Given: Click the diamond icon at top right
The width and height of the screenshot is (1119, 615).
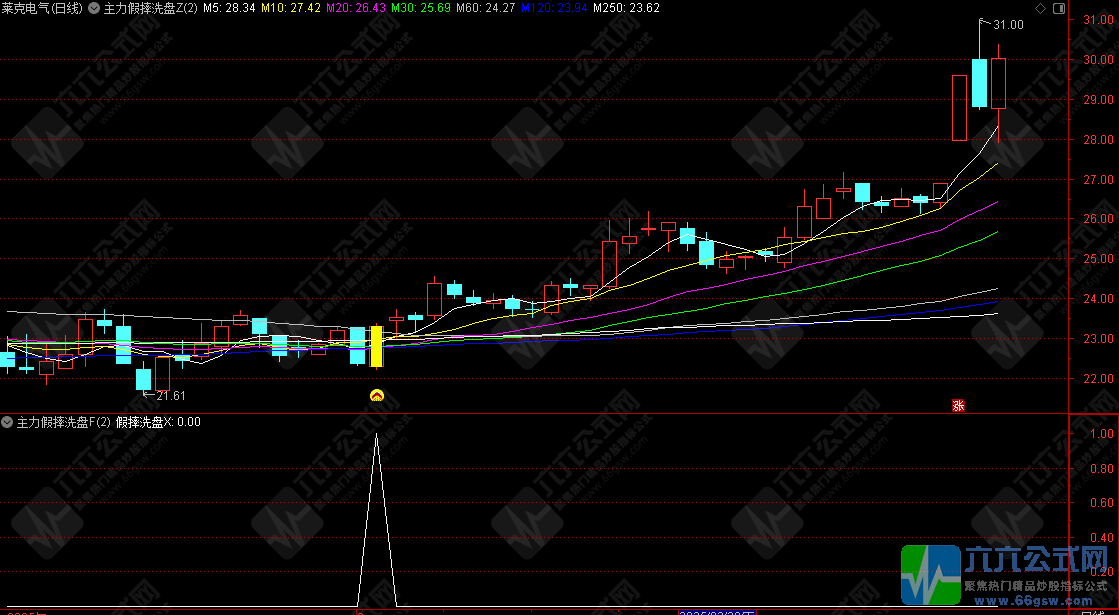Looking at the screenshot, I should 1040,8.
